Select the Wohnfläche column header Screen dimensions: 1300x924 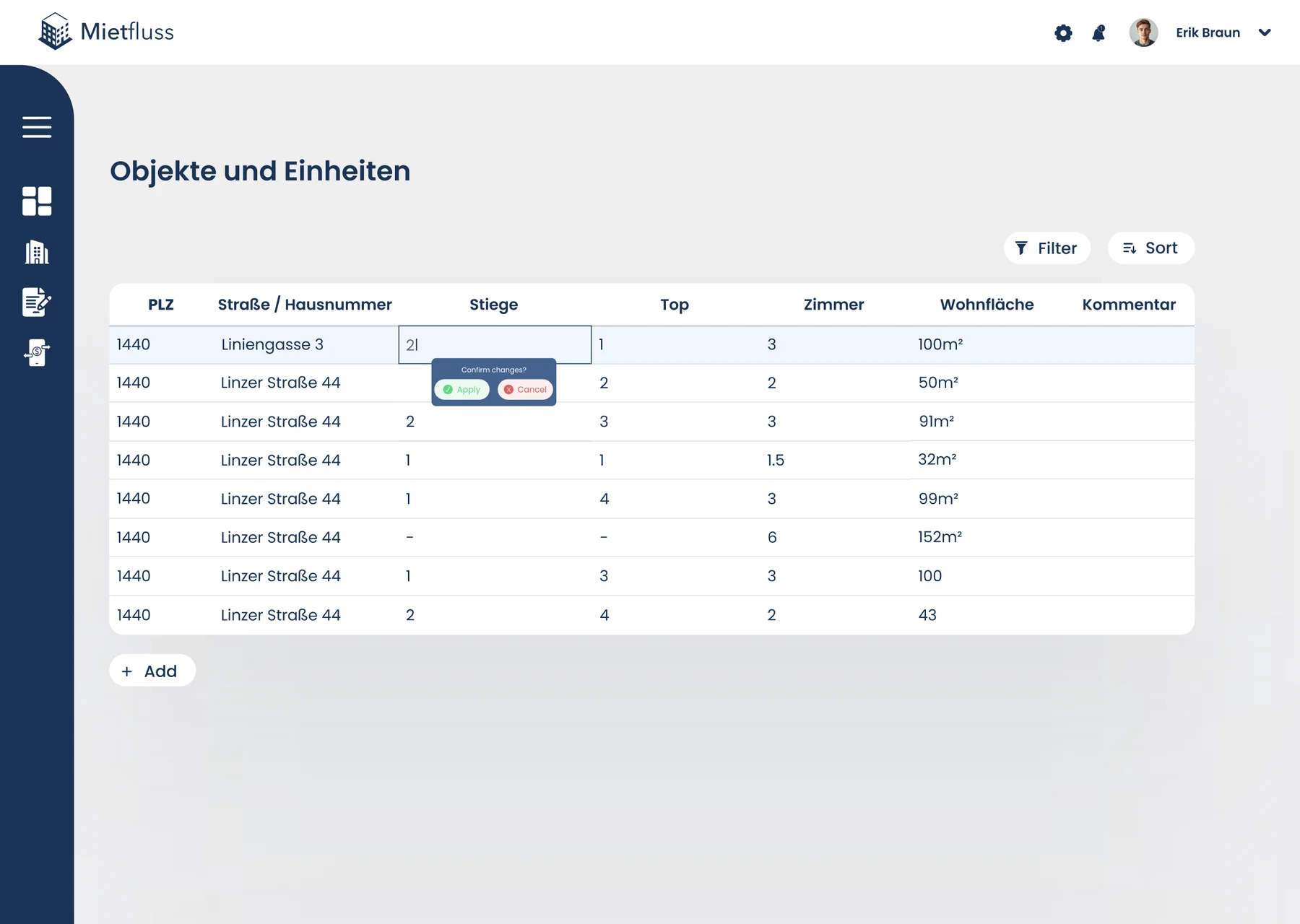(x=987, y=305)
